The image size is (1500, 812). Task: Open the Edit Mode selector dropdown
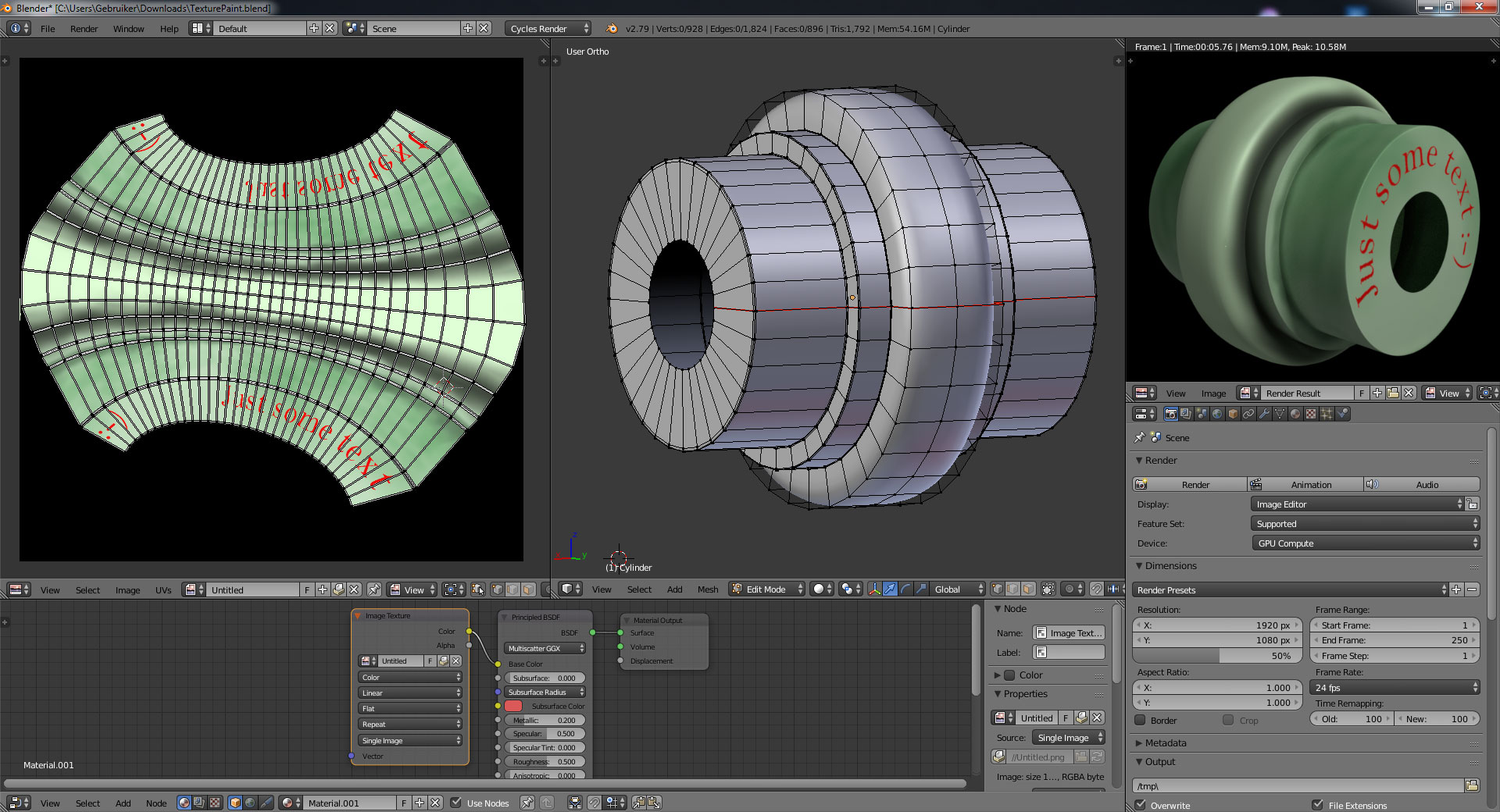point(766,589)
